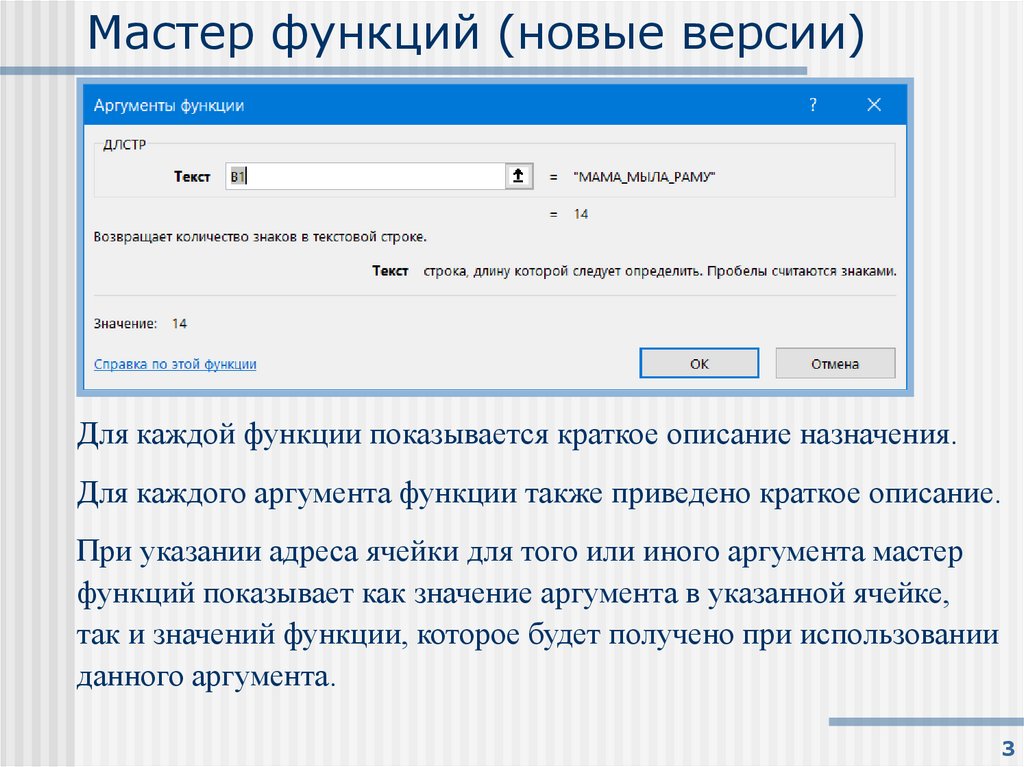Select the Текст input containing B1
The image size is (1024, 767).
[370, 174]
